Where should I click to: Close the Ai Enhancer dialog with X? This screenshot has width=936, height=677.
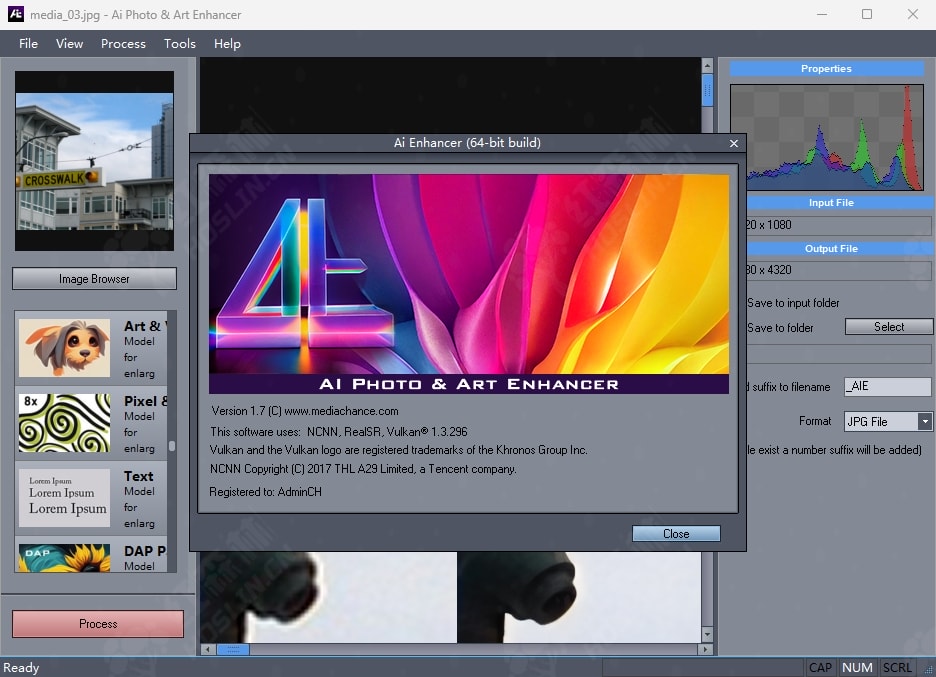click(734, 143)
